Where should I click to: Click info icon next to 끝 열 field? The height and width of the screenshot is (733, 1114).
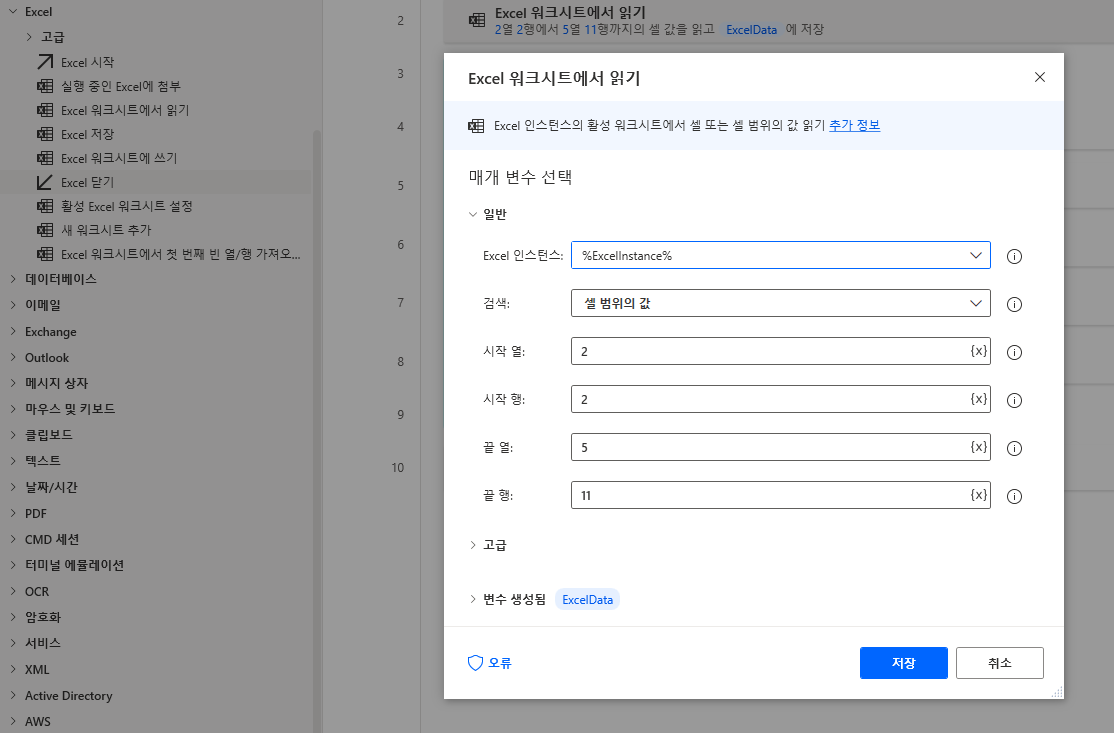pos(1014,448)
